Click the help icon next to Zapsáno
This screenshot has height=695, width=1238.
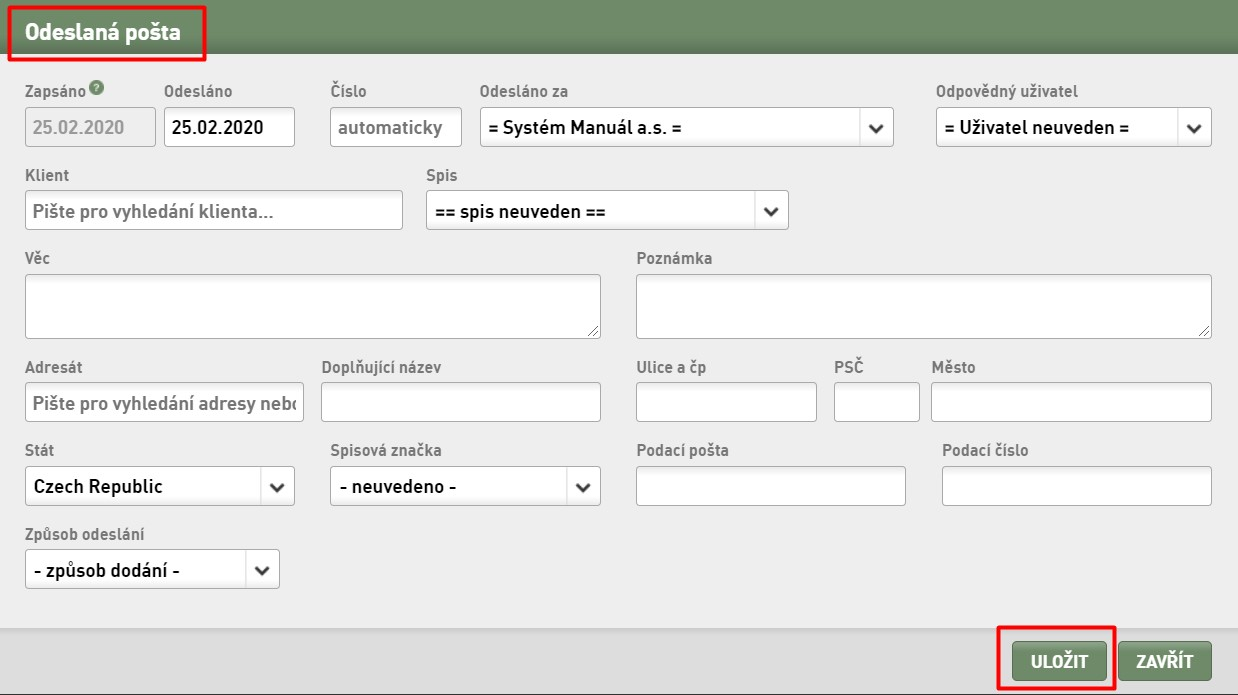[x=96, y=87]
